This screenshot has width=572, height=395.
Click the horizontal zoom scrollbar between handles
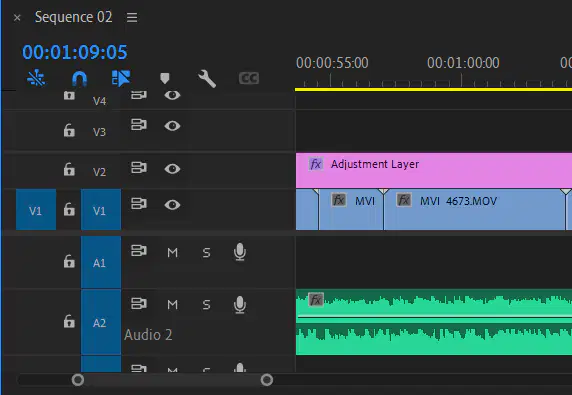click(172, 380)
